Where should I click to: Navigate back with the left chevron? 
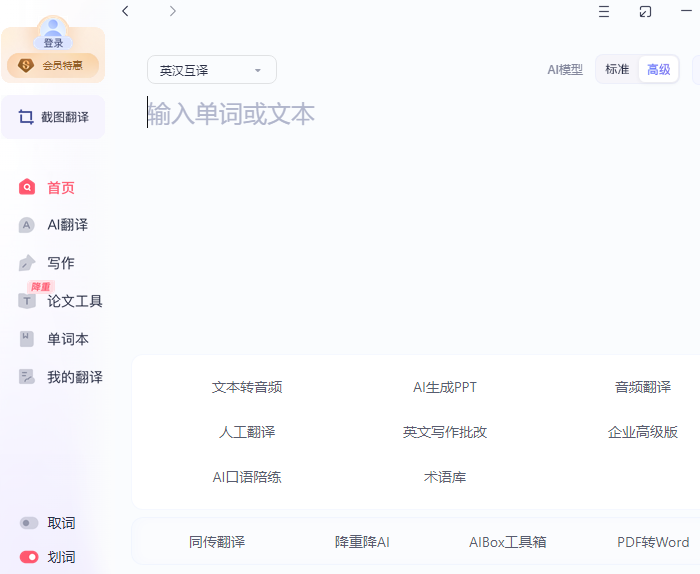125,11
